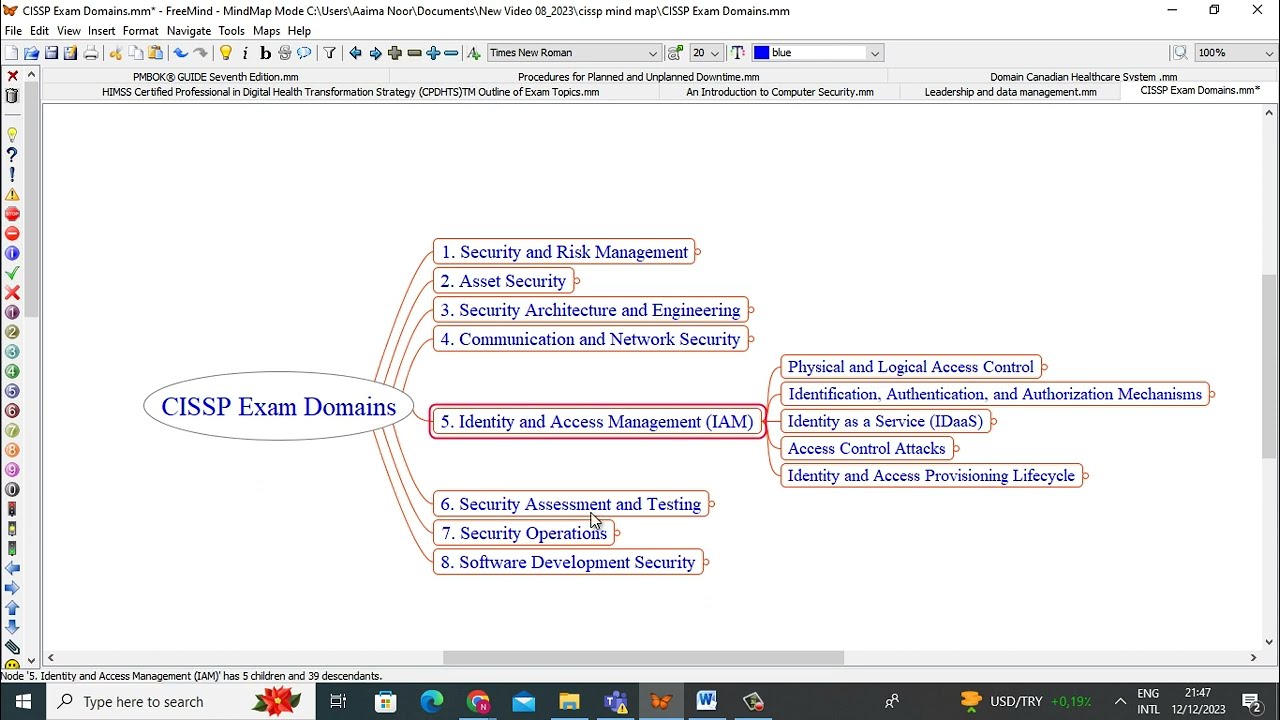Expand fold circle of Identity and Access Provisioning Lifecycle
The height and width of the screenshot is (720, 1280).
[x=1086, y=477]
